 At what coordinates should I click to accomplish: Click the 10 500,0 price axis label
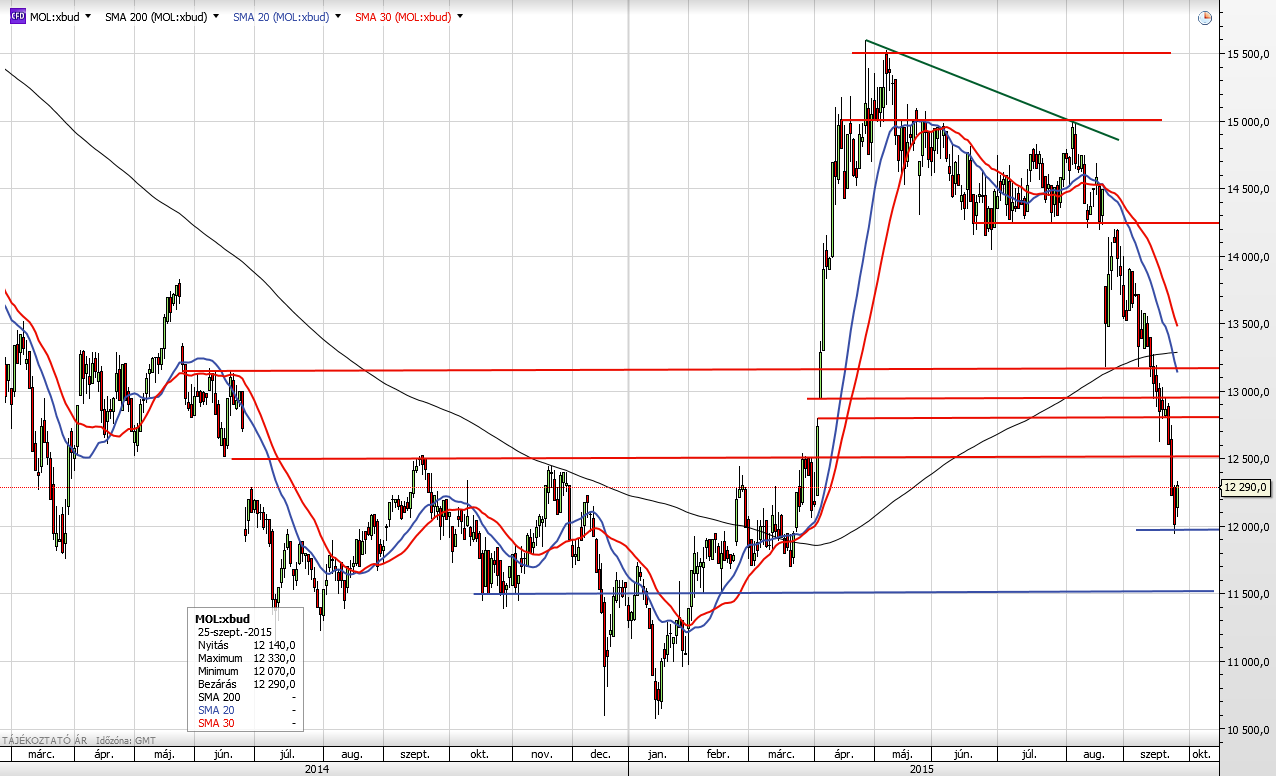coord(1246,730)
